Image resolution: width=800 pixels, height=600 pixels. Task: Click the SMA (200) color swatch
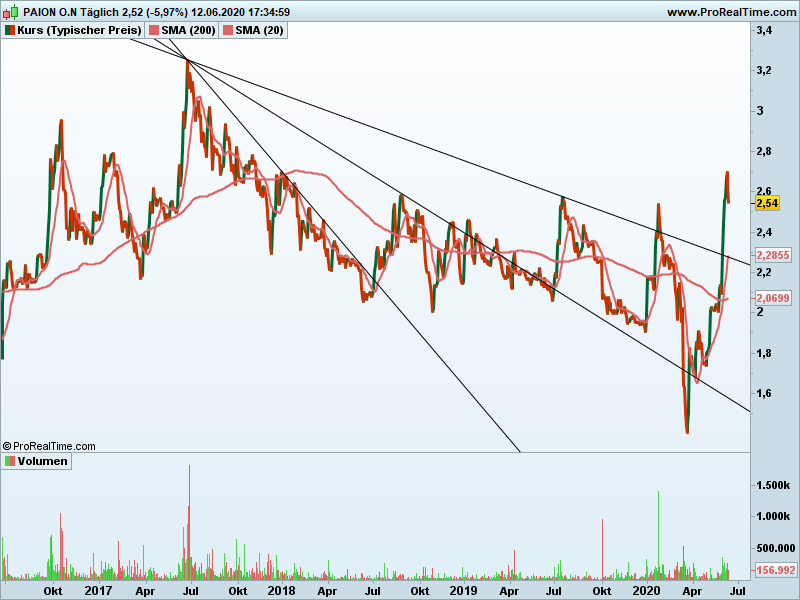coord(155,30)
